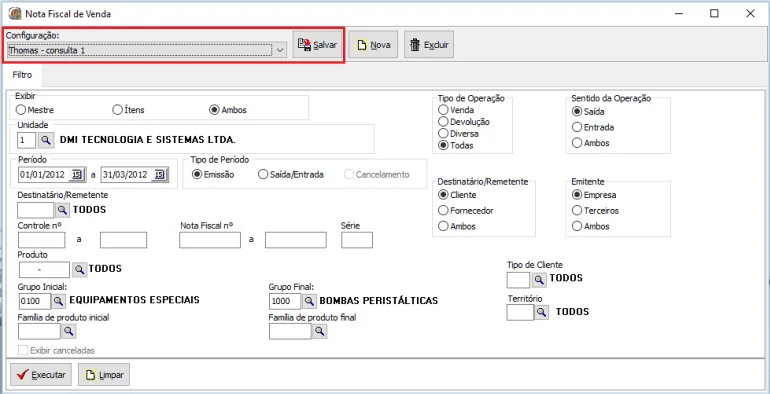Maximize the Nota Fiscal de Venda window
The width and height of the screenshot is (770, 394).
pyautogui.click(x=714, y=14)
